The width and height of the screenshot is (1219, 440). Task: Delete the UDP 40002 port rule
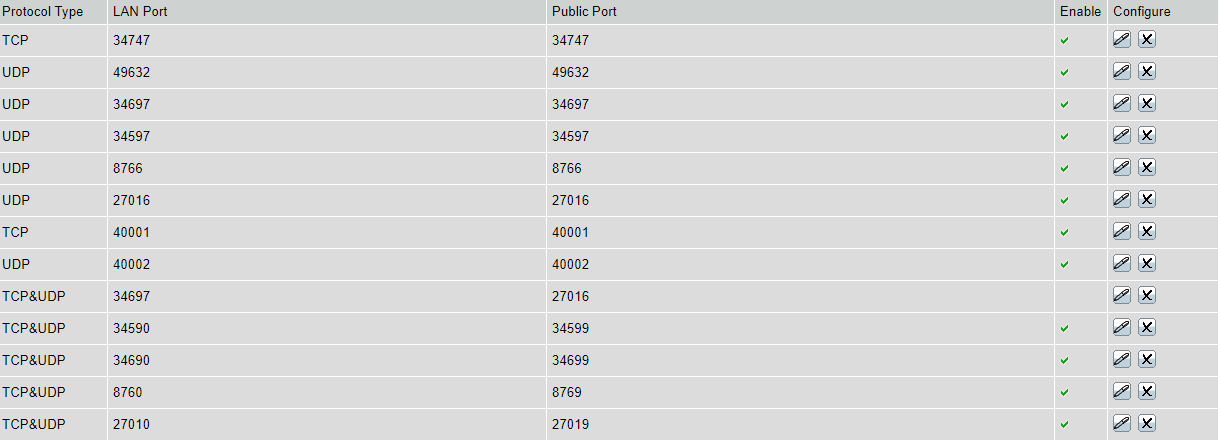pos(1147,263)
